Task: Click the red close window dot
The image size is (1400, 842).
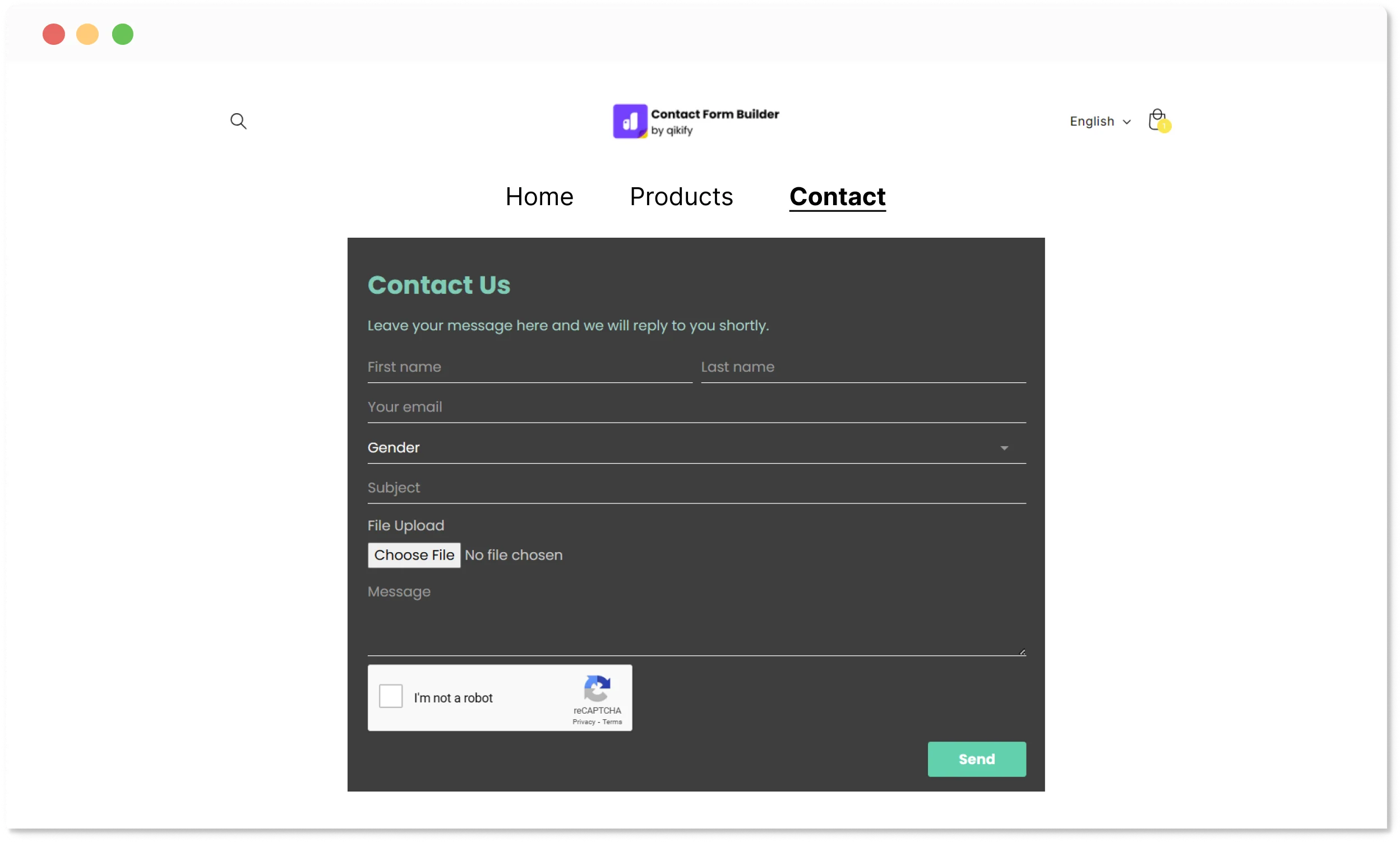Action: click(x=54, y=34)
